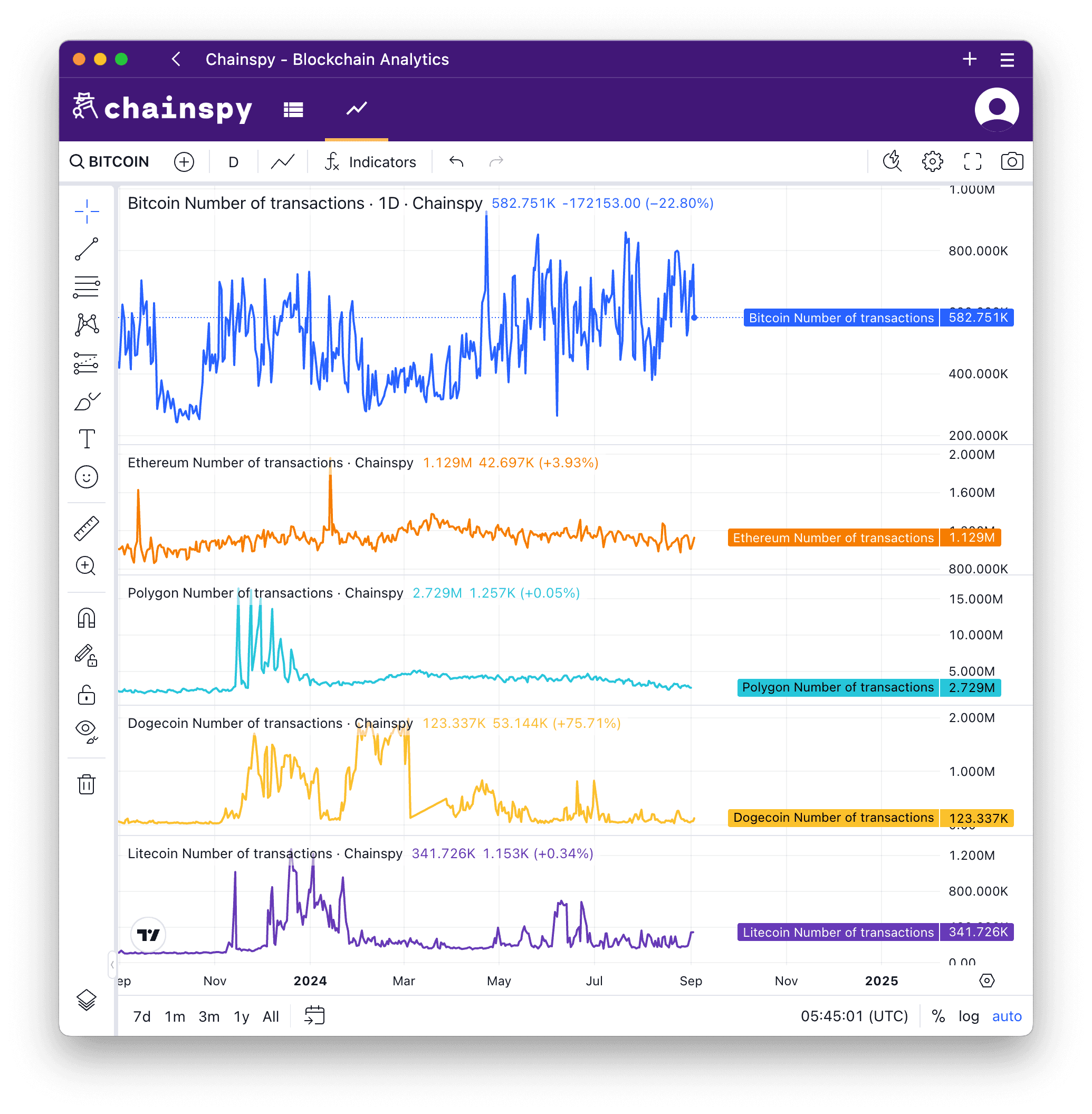The height and width of the screenshot is (1114, 1092).
Task: Select the trend line drawing tool
Action: [x=87, y=249]
